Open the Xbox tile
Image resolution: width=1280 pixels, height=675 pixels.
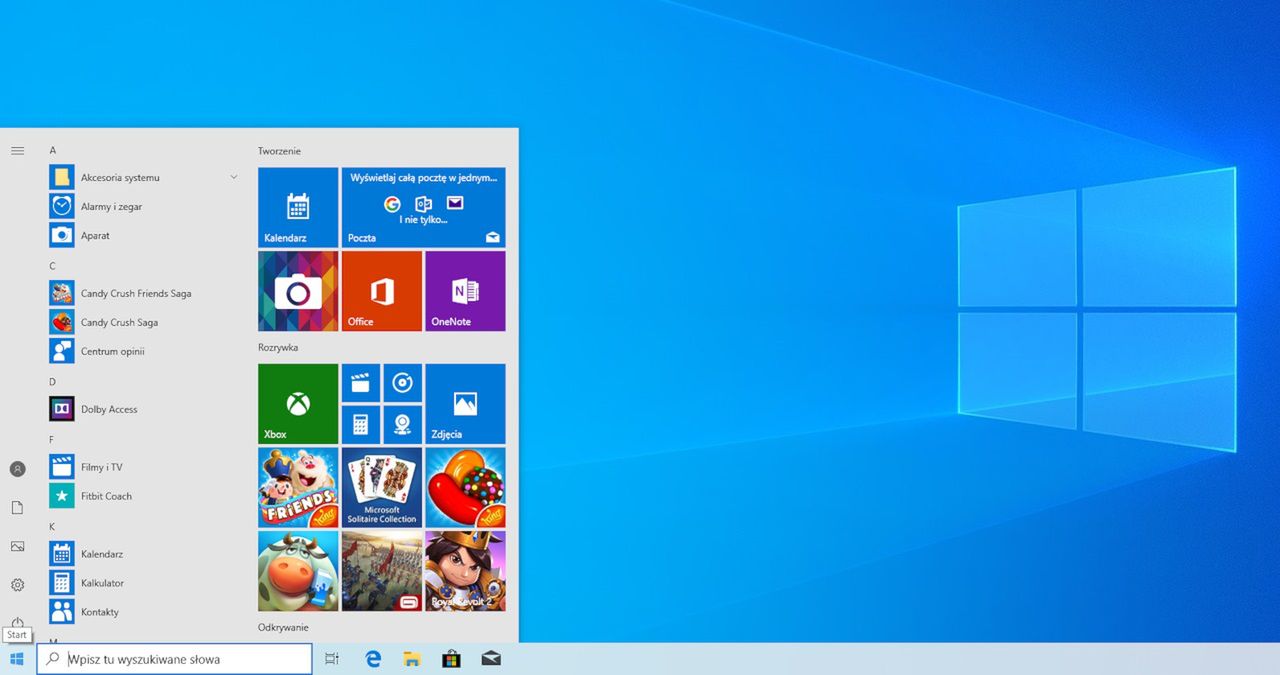pos(298,404)
